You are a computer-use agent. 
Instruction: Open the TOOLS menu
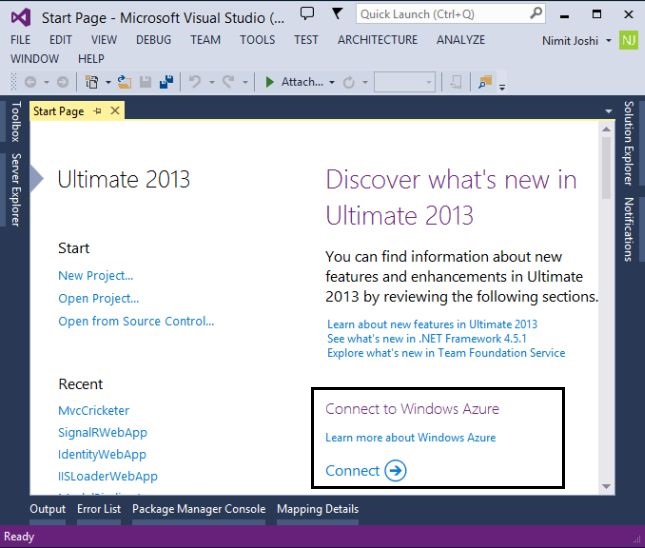[x=258, y=40]
